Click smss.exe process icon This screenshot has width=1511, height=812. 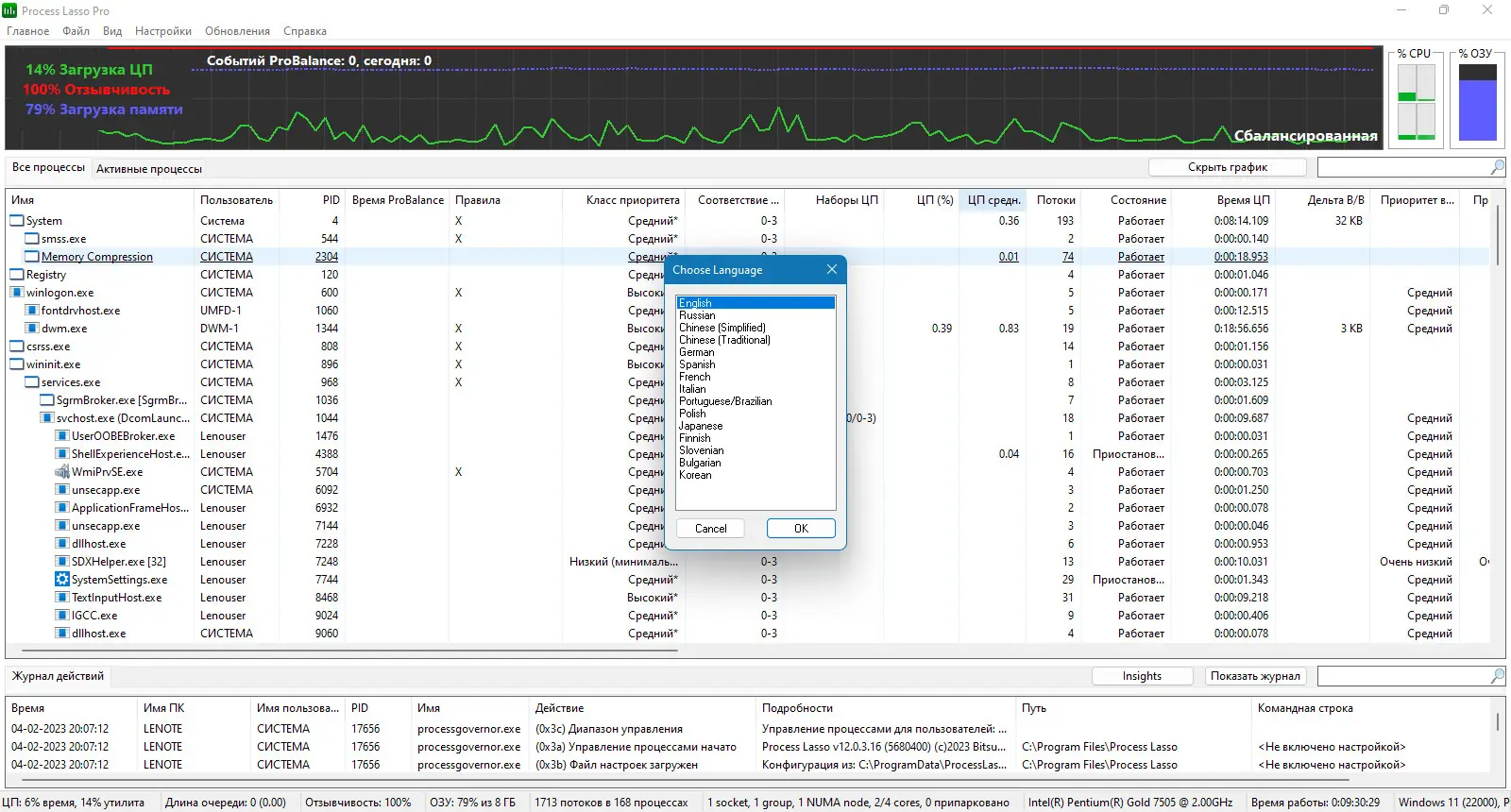click(32, 239)
